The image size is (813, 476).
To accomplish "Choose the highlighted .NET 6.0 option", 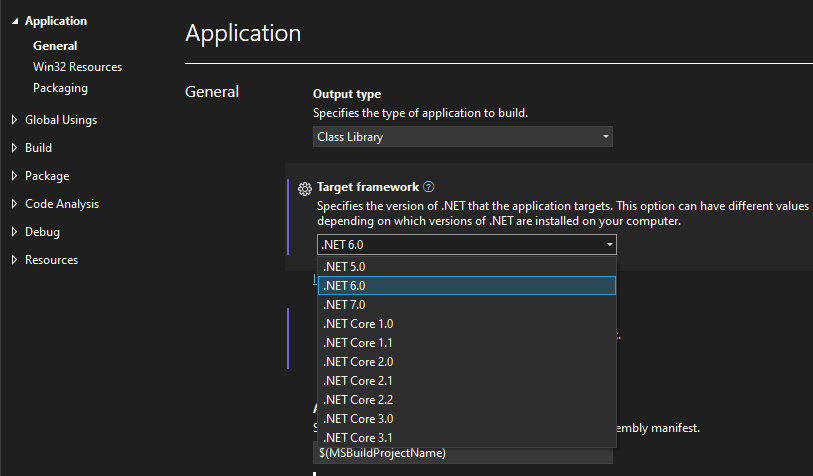I will click(467, 286).
